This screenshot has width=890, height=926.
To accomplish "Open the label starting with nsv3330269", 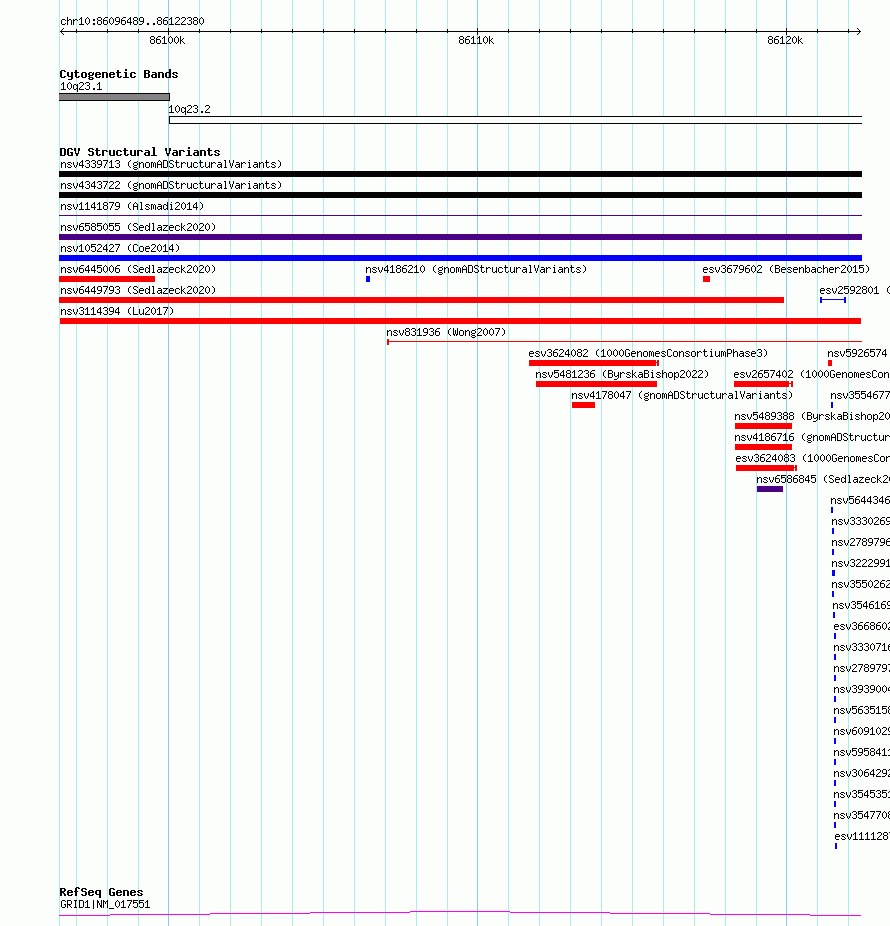I will click(860, 521).
